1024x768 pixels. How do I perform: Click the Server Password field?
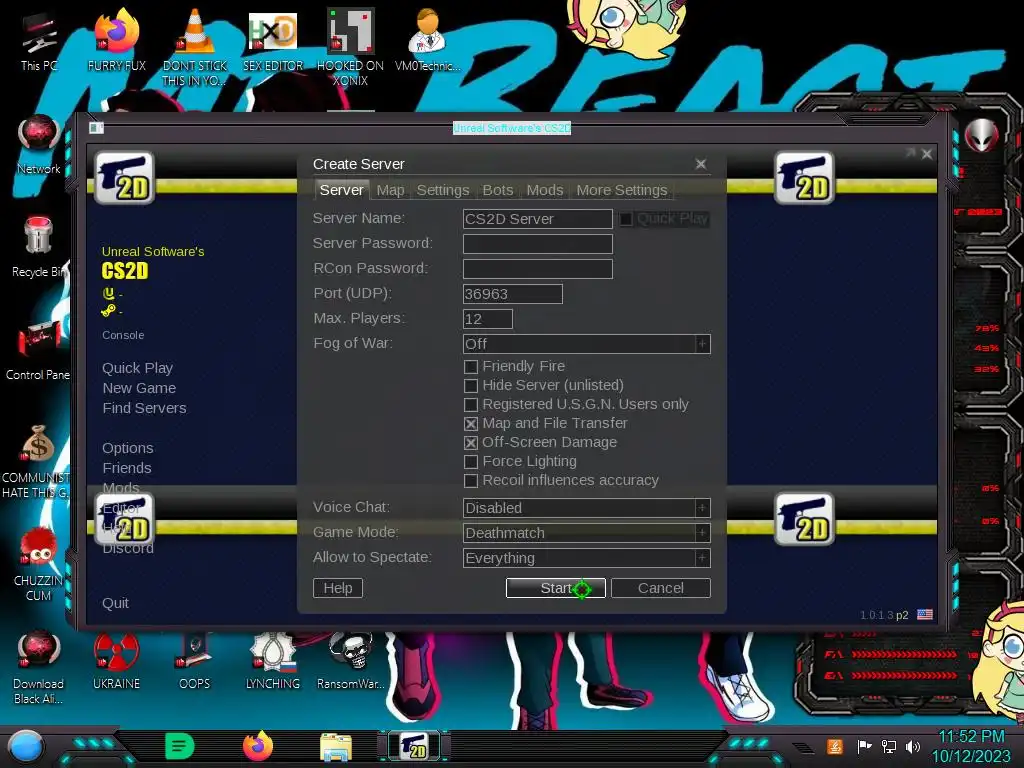pos(537,244)
